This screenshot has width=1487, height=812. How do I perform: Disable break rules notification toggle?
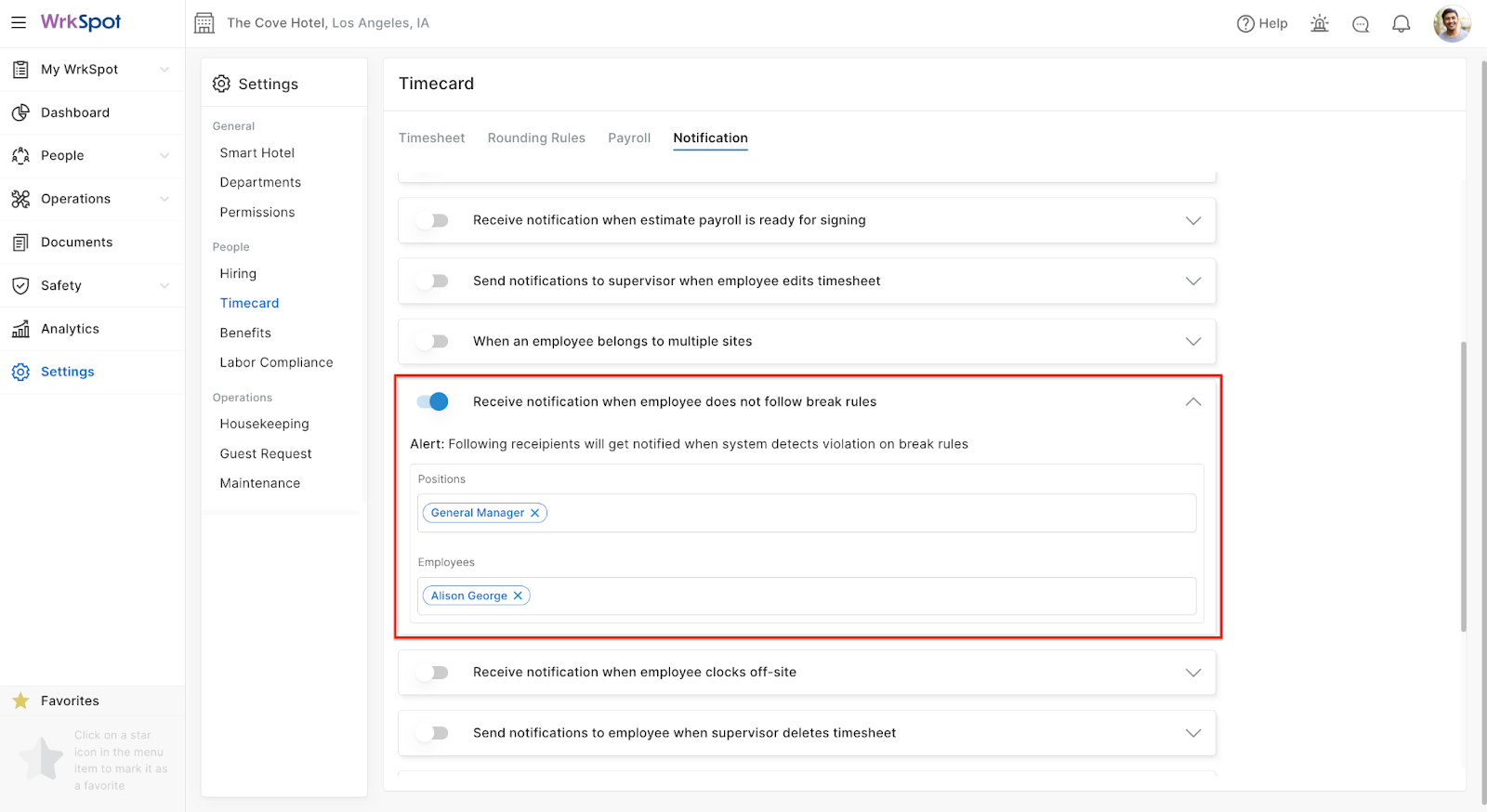[x=433, y=401]
